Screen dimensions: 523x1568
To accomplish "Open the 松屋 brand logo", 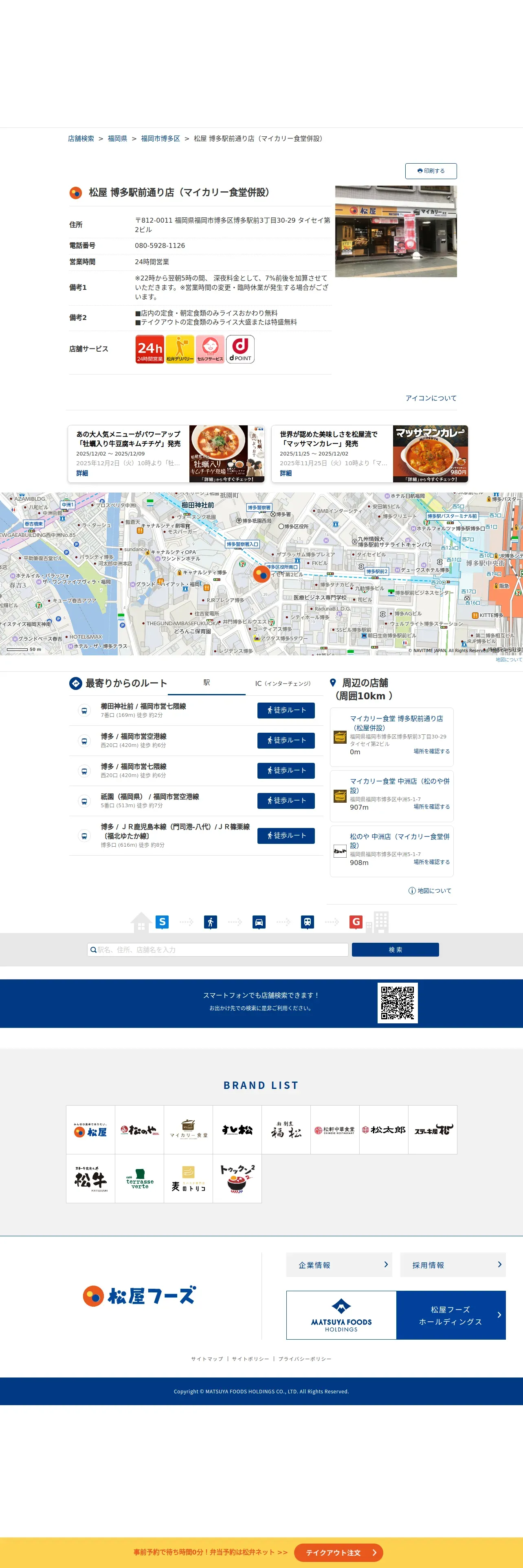I will [90, 1130].
